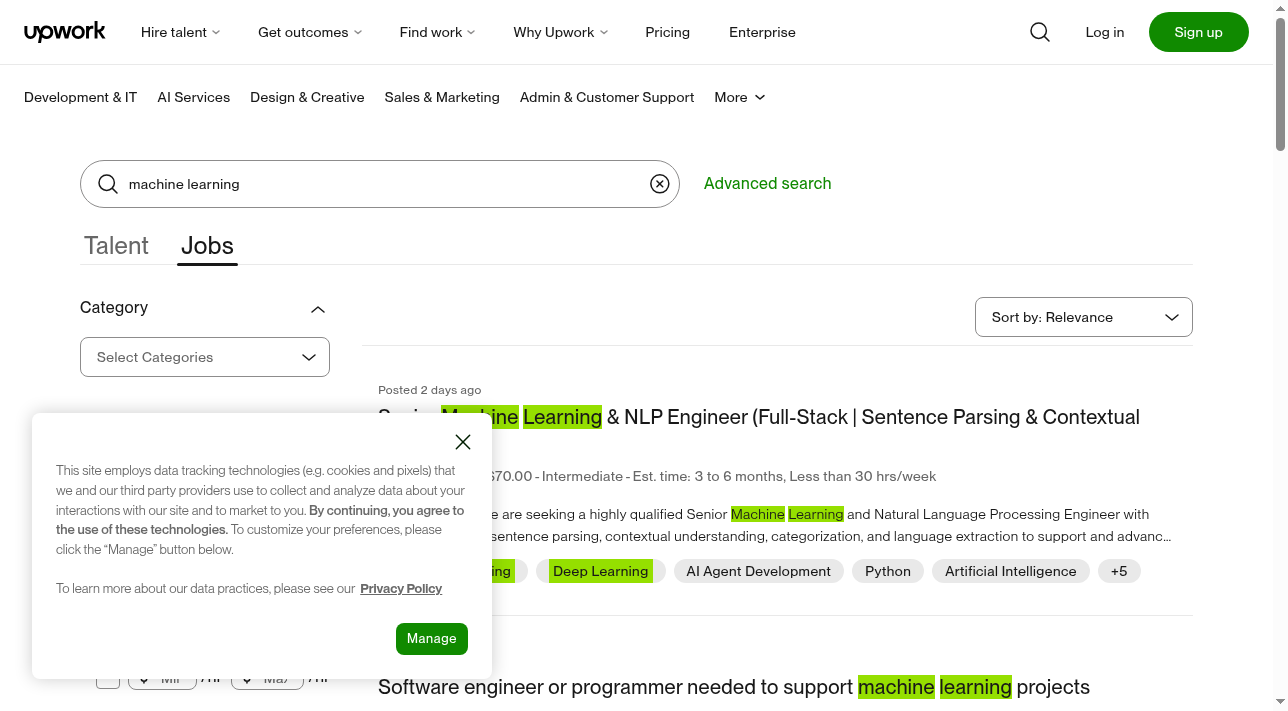This screenshot has height=711, width=1288.
Task: Open Design & Creative category
Action: 307,97
